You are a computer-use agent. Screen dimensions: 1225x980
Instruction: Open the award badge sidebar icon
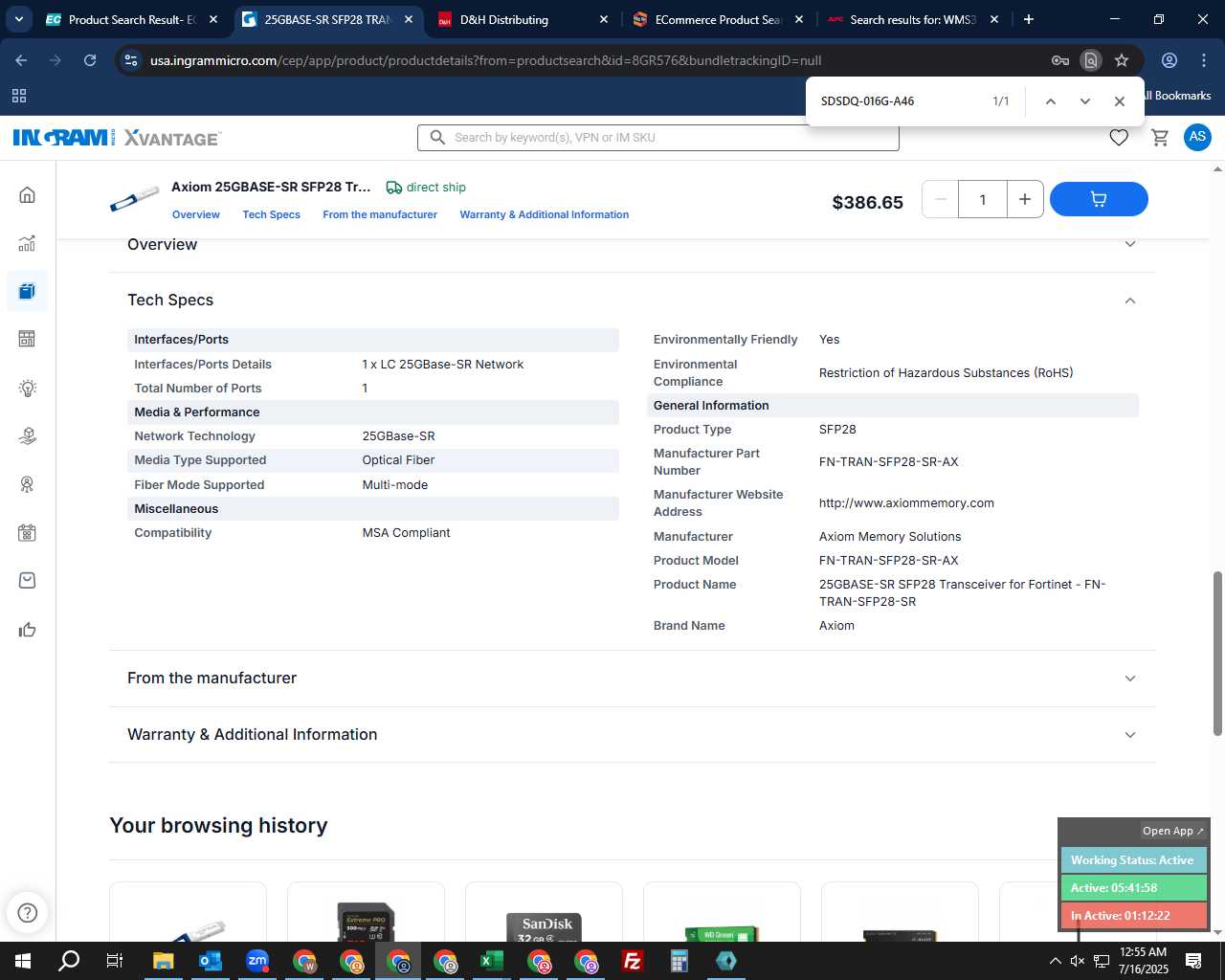(x=27, y=484)
